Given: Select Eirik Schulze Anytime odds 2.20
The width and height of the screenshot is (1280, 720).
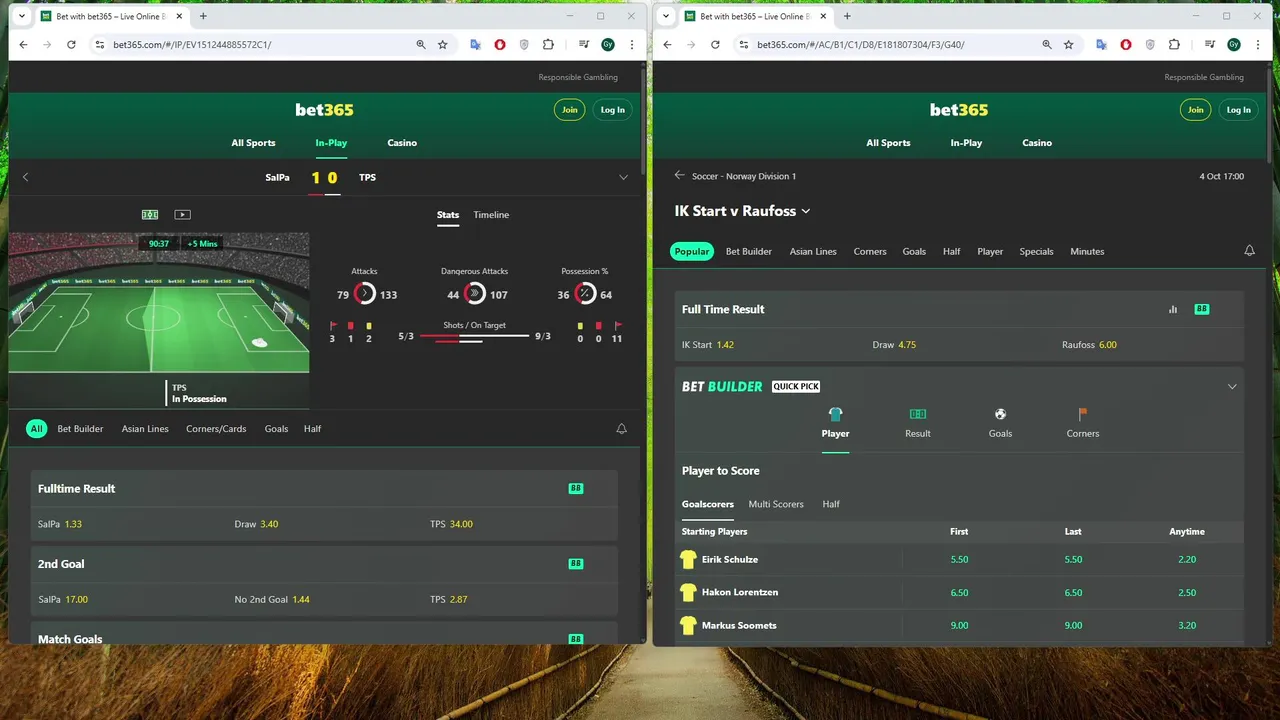Looking at the screenshot, I should 1187,560.
